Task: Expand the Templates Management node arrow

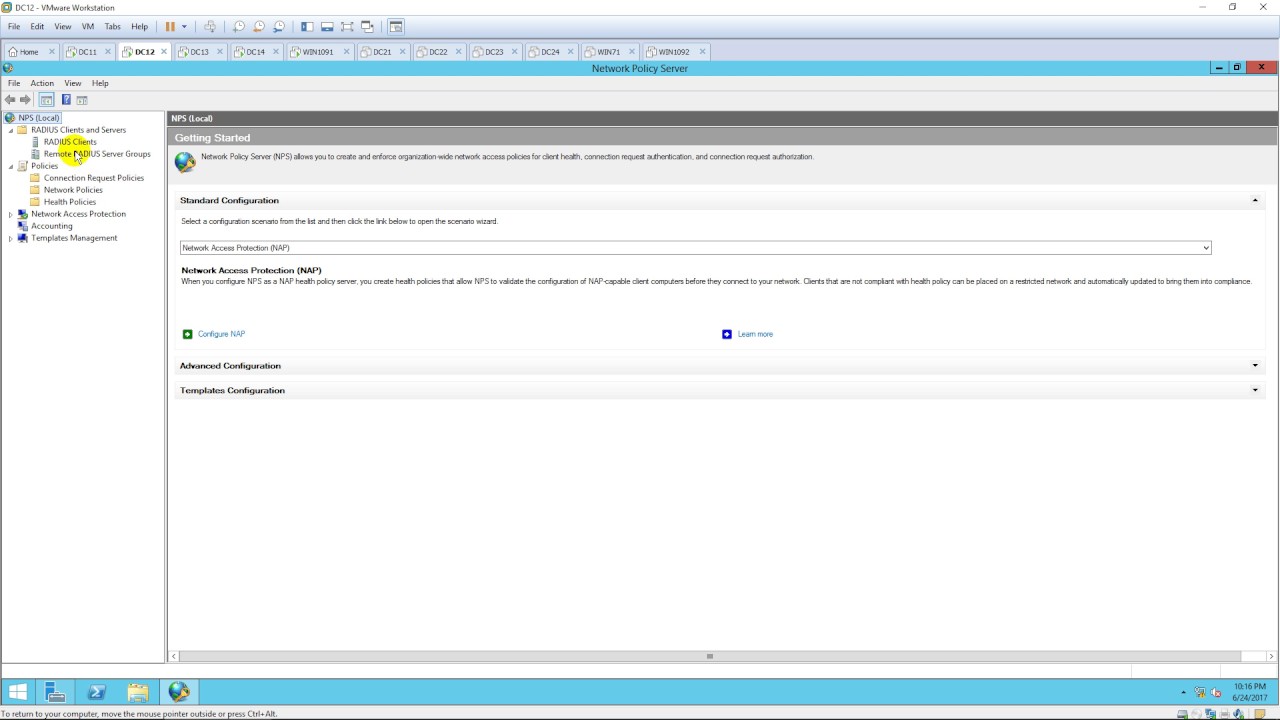Action: click(x=11, y=238)
